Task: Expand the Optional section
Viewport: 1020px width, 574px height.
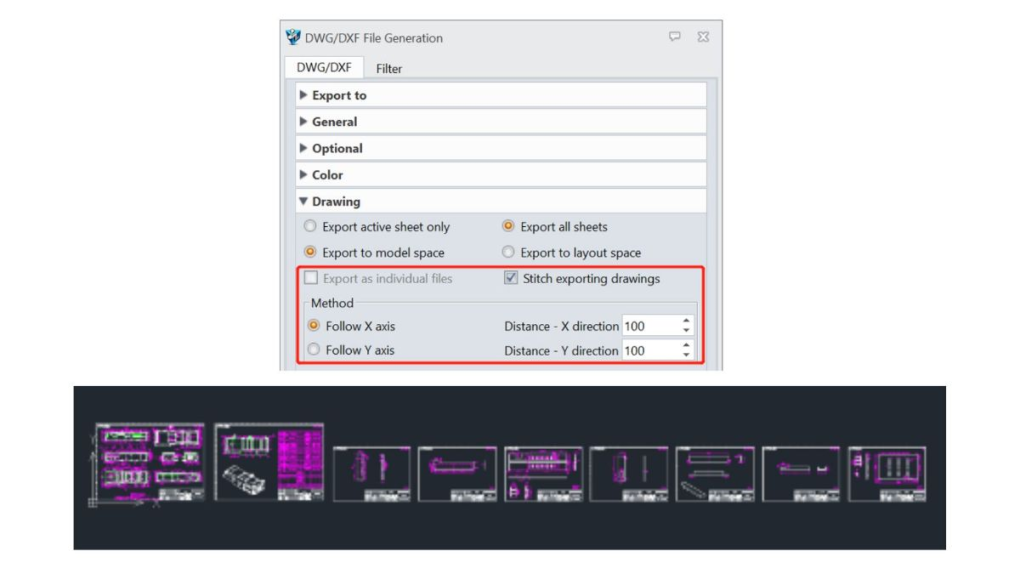Action: [x=501, y=148]
